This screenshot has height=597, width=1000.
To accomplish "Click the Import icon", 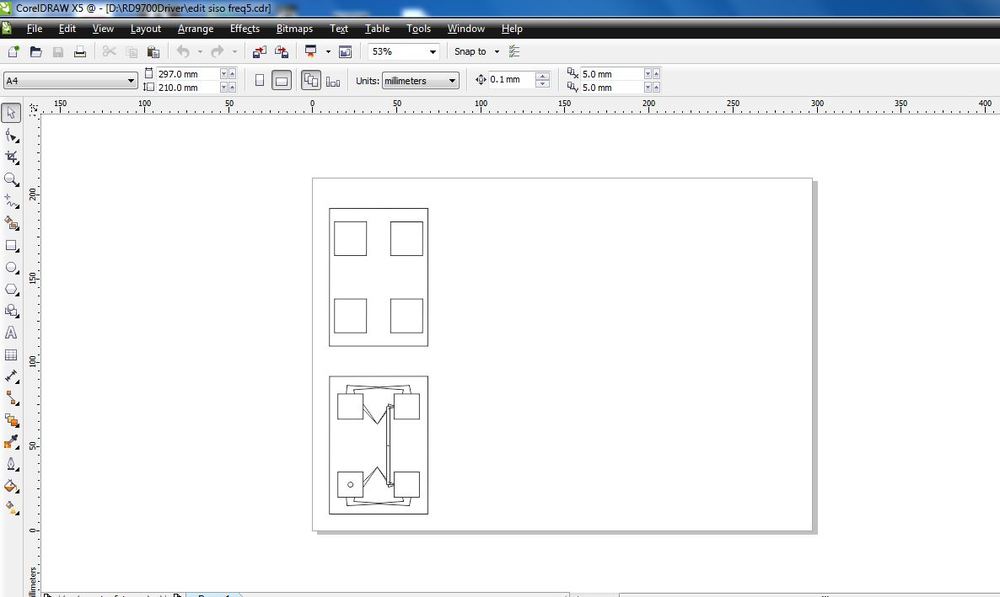I will [260, 52].
